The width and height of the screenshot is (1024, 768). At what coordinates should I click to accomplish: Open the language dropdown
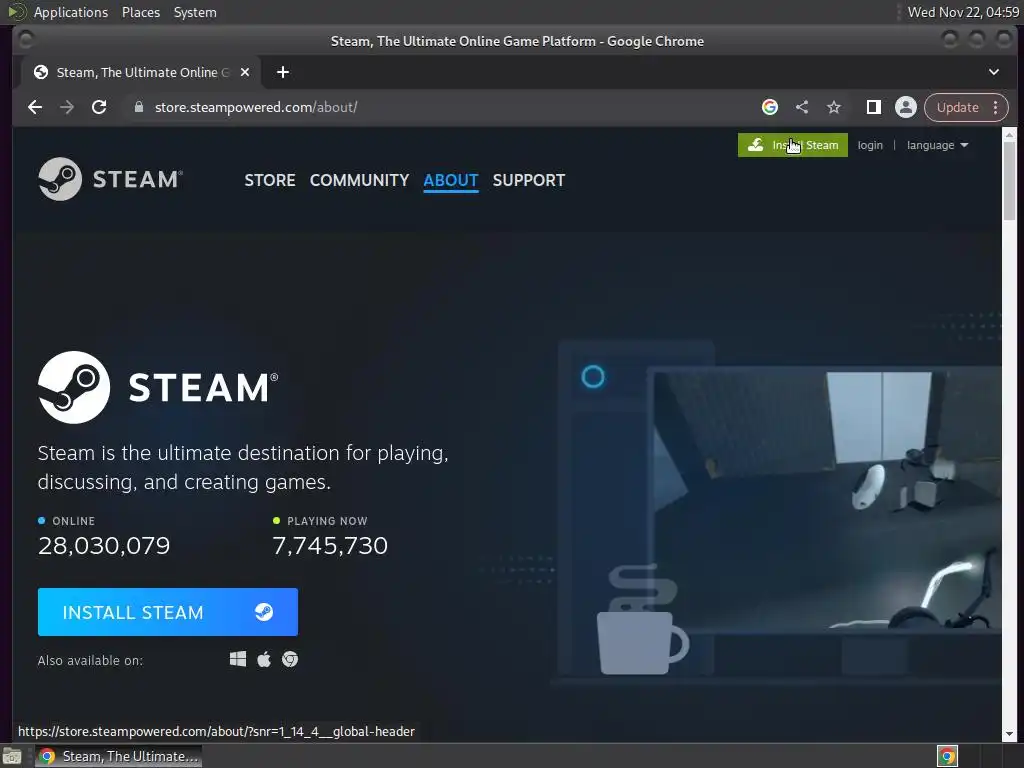937,145
